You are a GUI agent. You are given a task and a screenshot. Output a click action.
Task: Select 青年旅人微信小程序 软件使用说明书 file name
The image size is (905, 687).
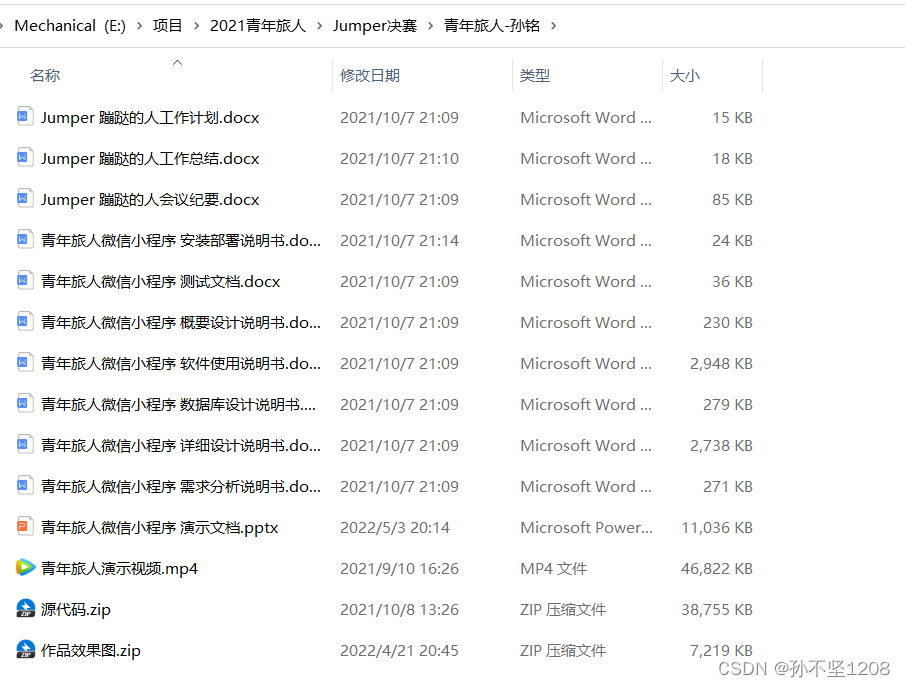coord(181,364)
